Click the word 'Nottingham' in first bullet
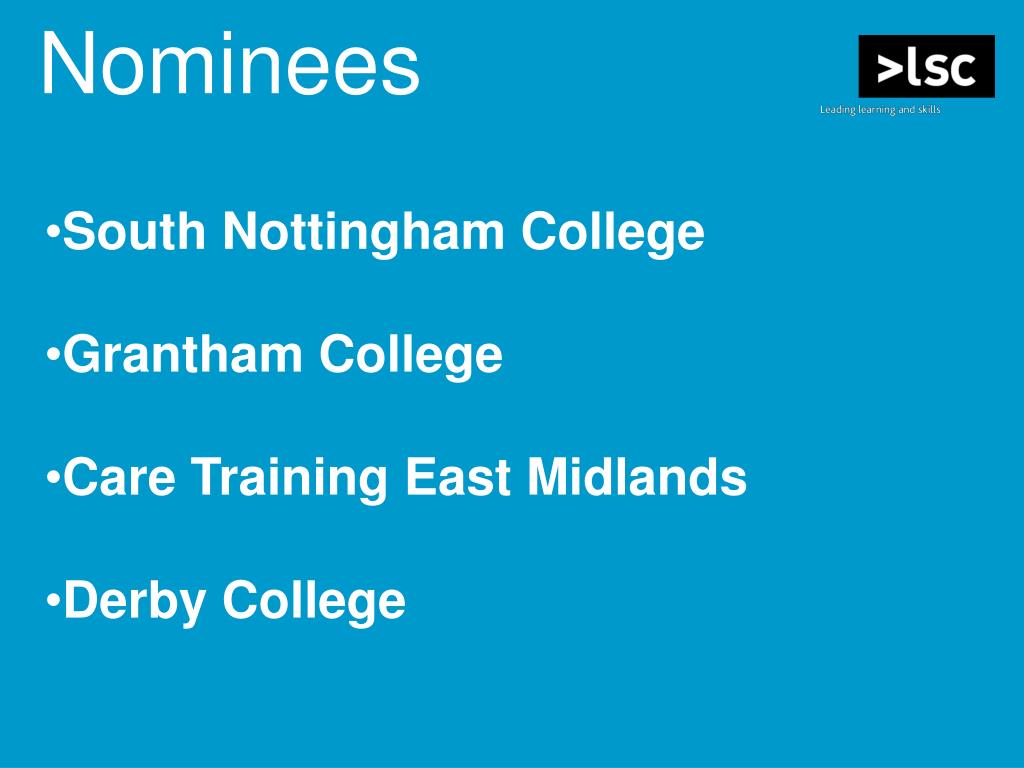 pyautogui.click(x=364, y=232)
